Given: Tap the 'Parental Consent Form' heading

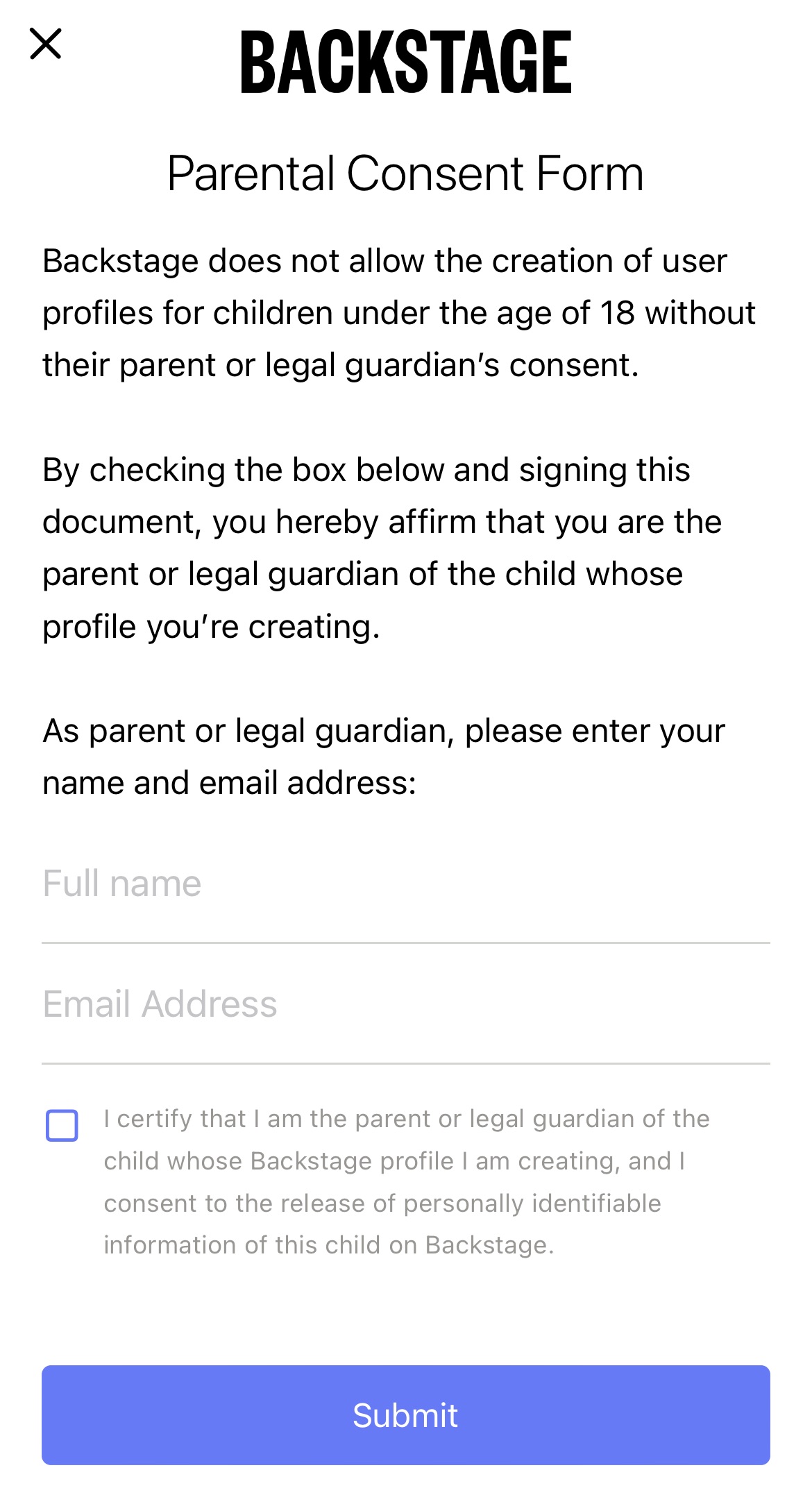Looking at the screenshot, I should 406,174.
